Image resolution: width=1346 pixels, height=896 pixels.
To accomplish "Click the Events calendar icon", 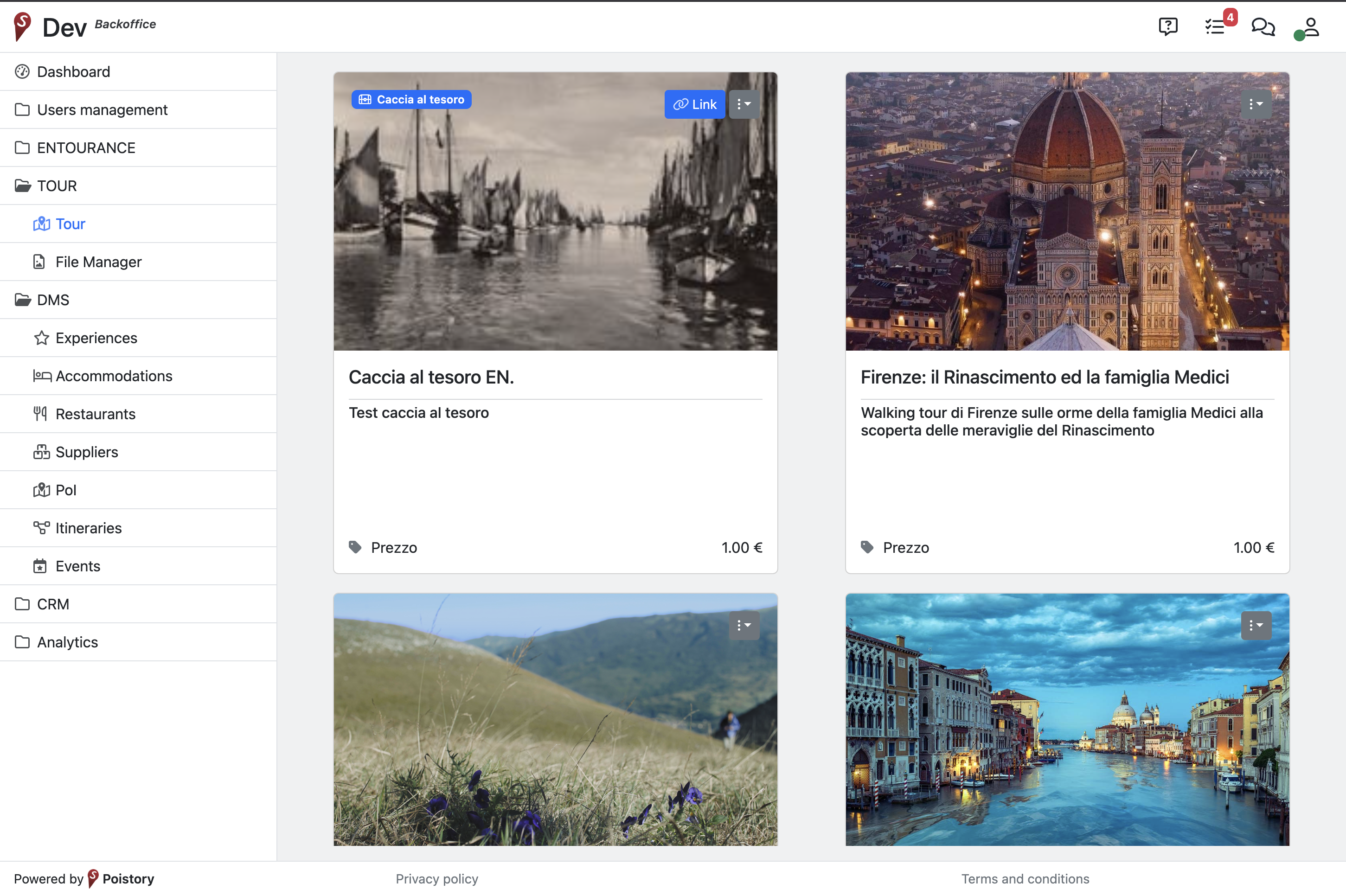I will coord(40,566).
